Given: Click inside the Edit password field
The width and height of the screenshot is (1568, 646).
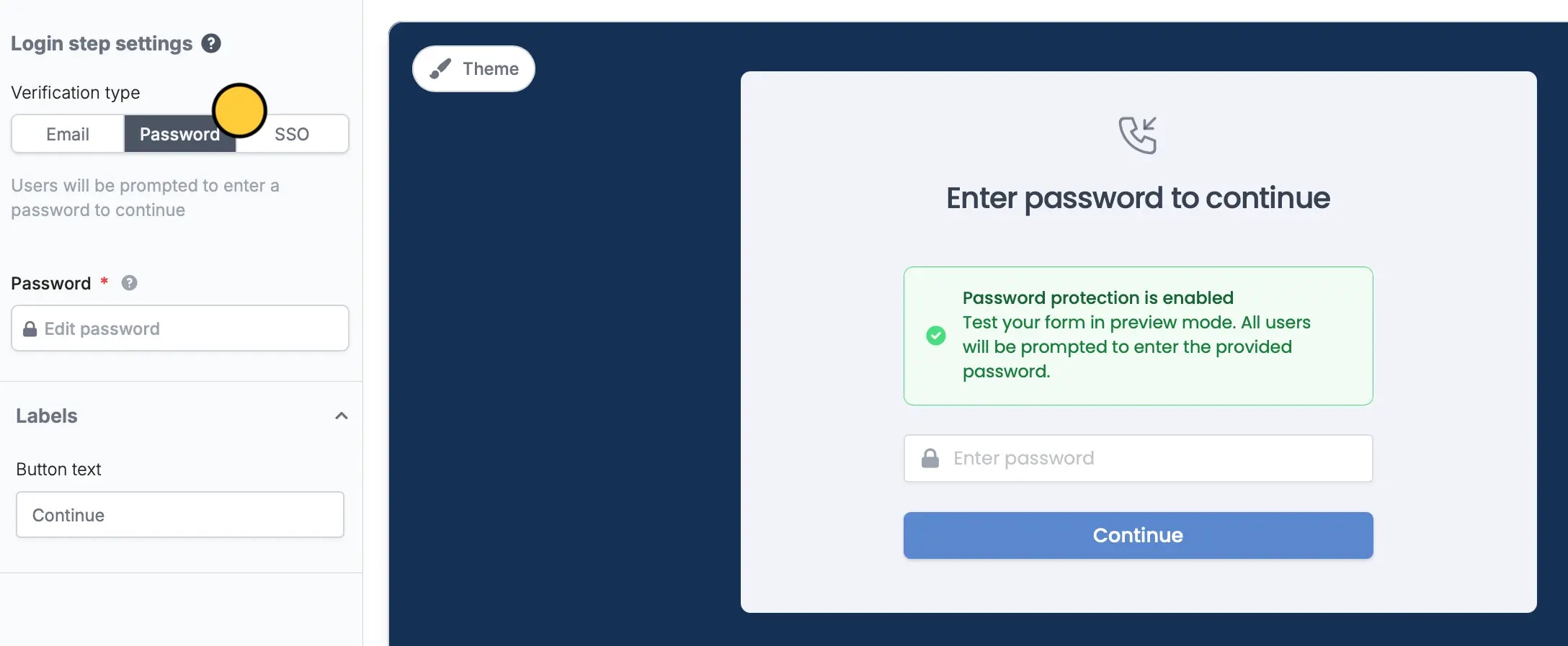Looking at the screenshot, I should coord(179,328).
